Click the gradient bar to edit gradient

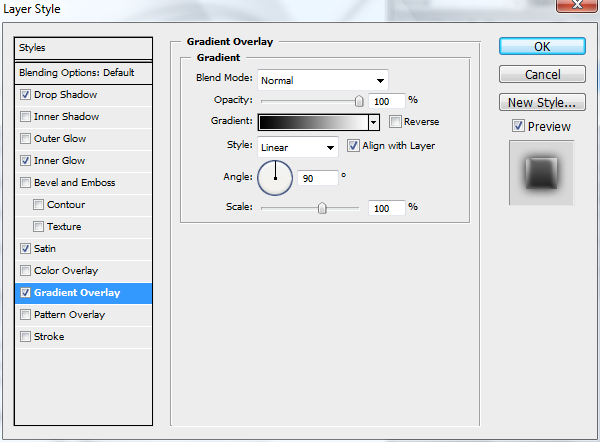pos(313,123)
